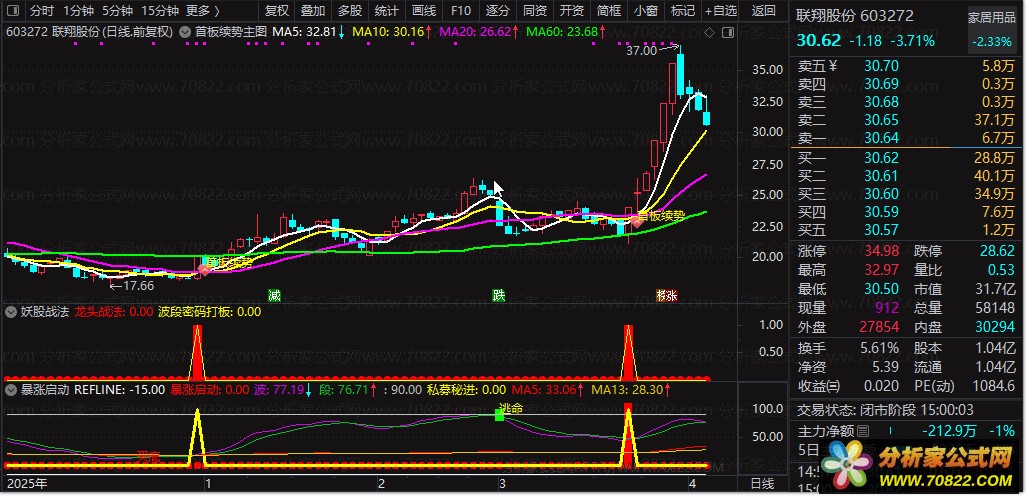
Task: Open the 日线 period selector at bottom
Action: [x=762, y=485]
